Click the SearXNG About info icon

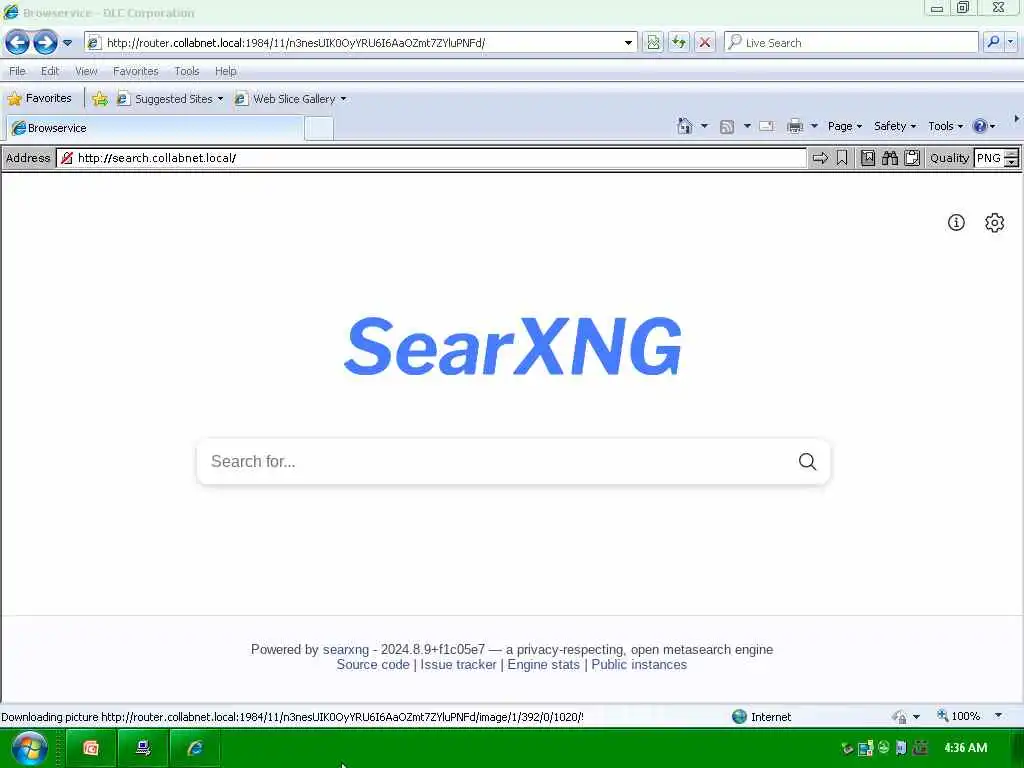[956, 223]
